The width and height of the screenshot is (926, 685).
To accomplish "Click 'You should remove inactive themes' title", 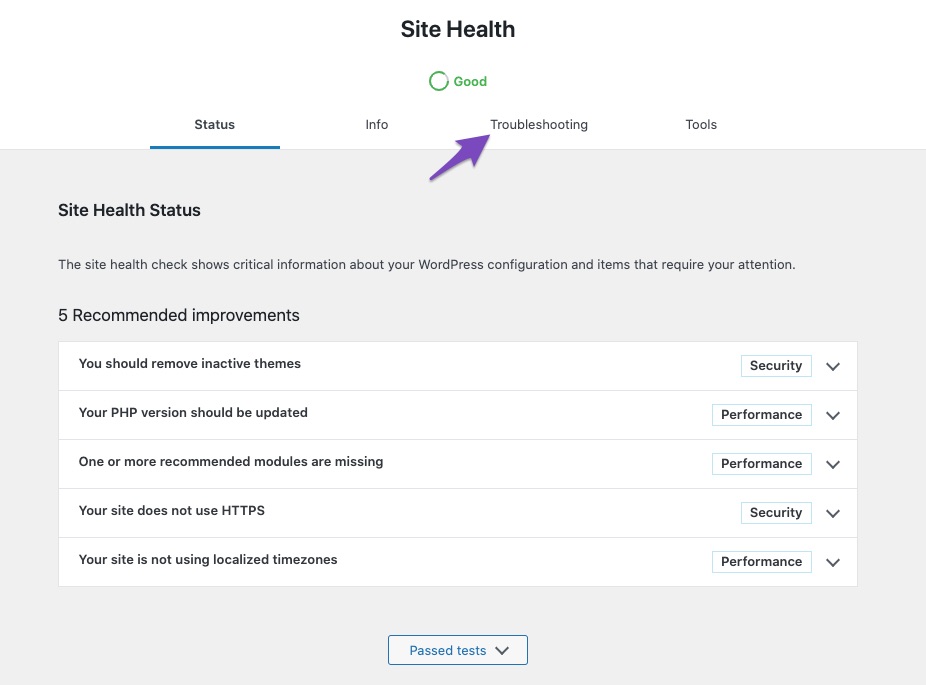I will coord(190,364).
